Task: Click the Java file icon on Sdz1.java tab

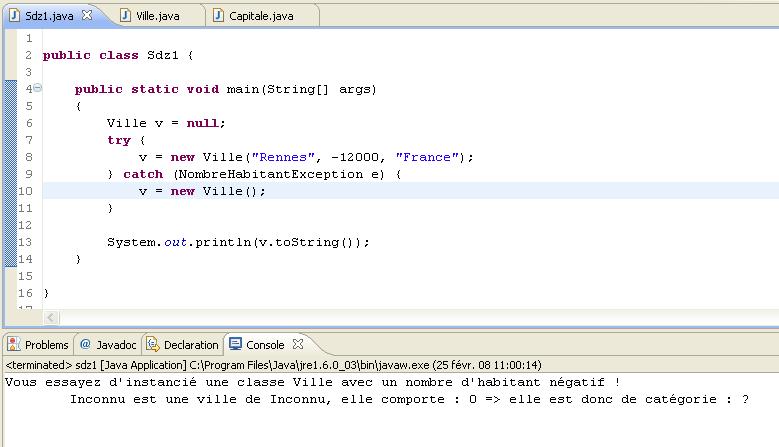Action: coord(15,16)
